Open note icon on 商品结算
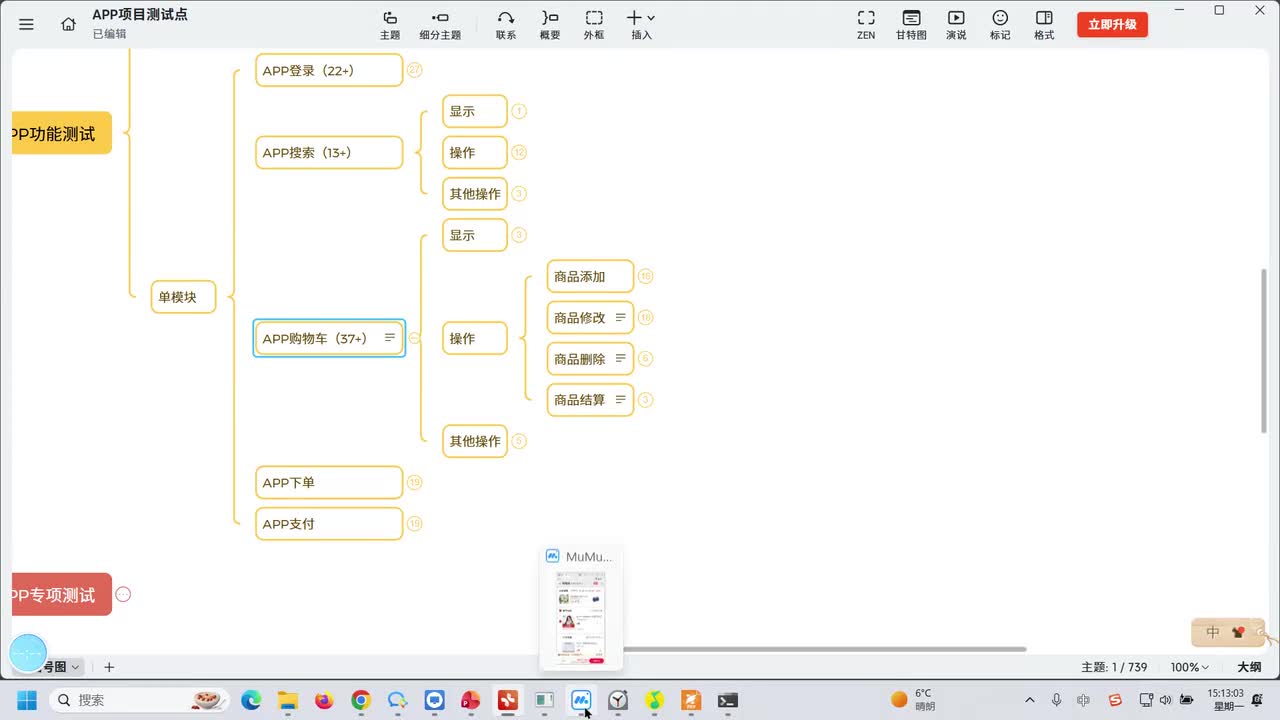The image size is (1280, 720). coord(620,399)
